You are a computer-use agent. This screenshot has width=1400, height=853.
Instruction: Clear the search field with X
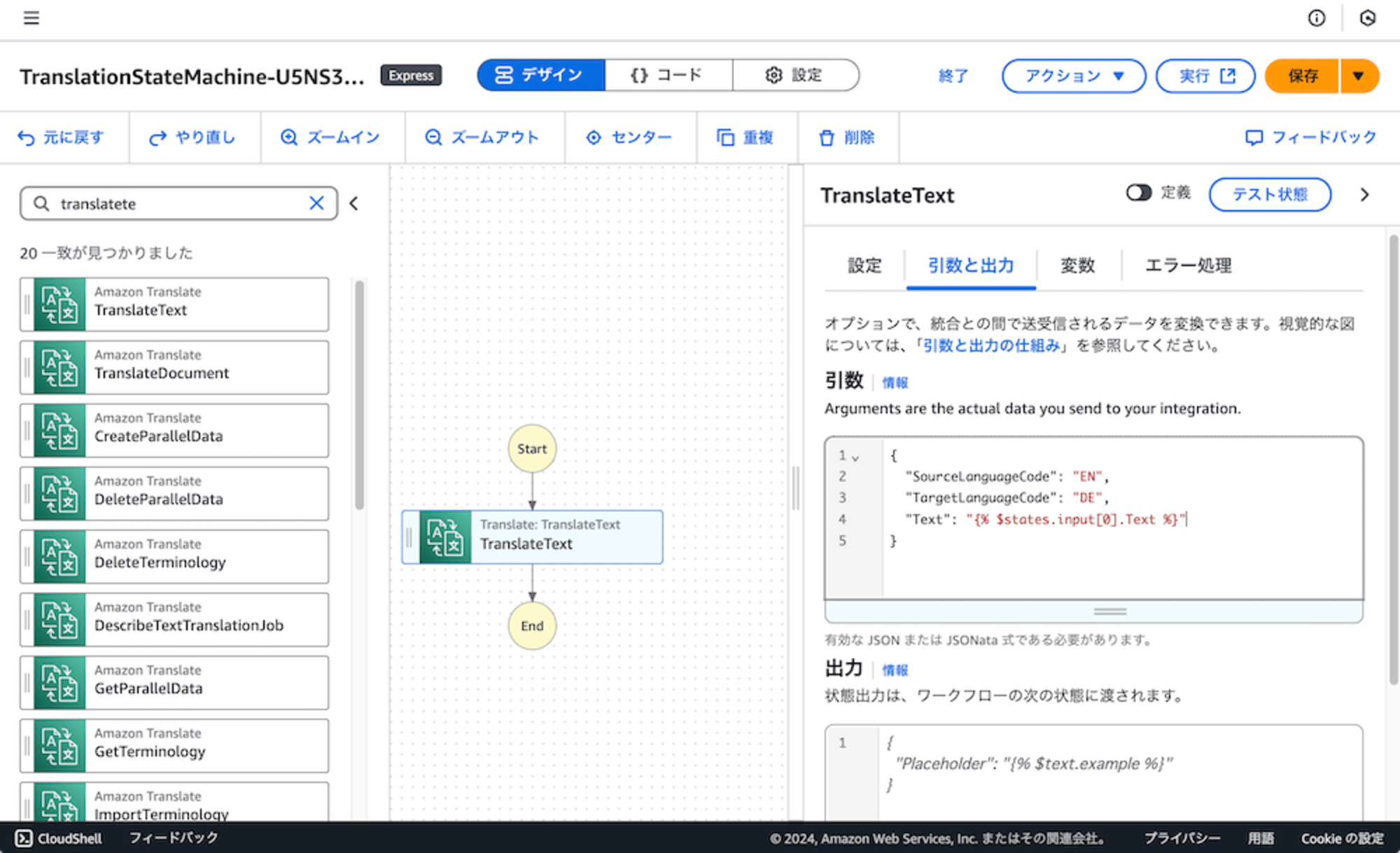[x=316, y=203]
